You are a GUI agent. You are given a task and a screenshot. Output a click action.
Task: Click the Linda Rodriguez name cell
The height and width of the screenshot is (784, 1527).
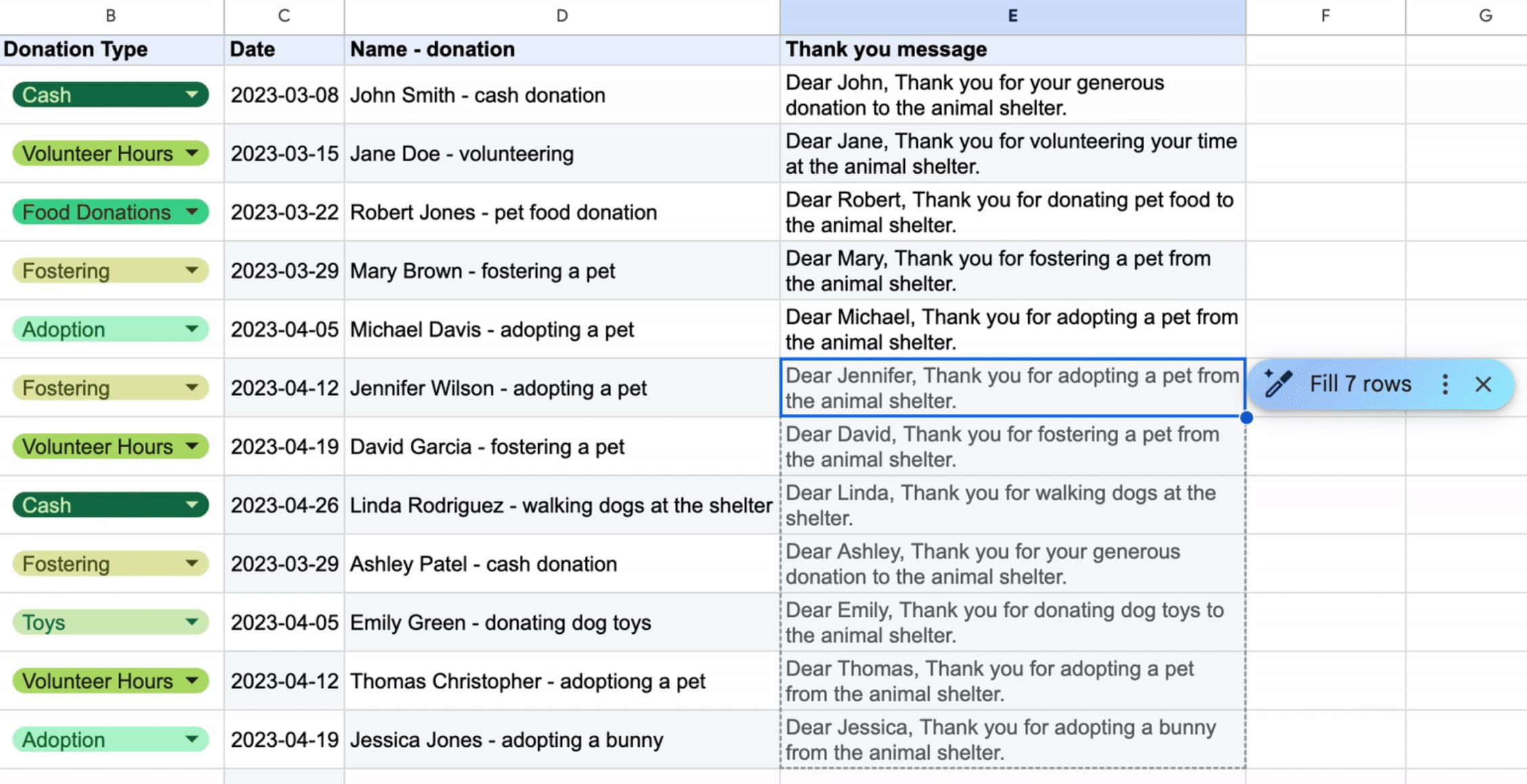[x=560, y=505]
